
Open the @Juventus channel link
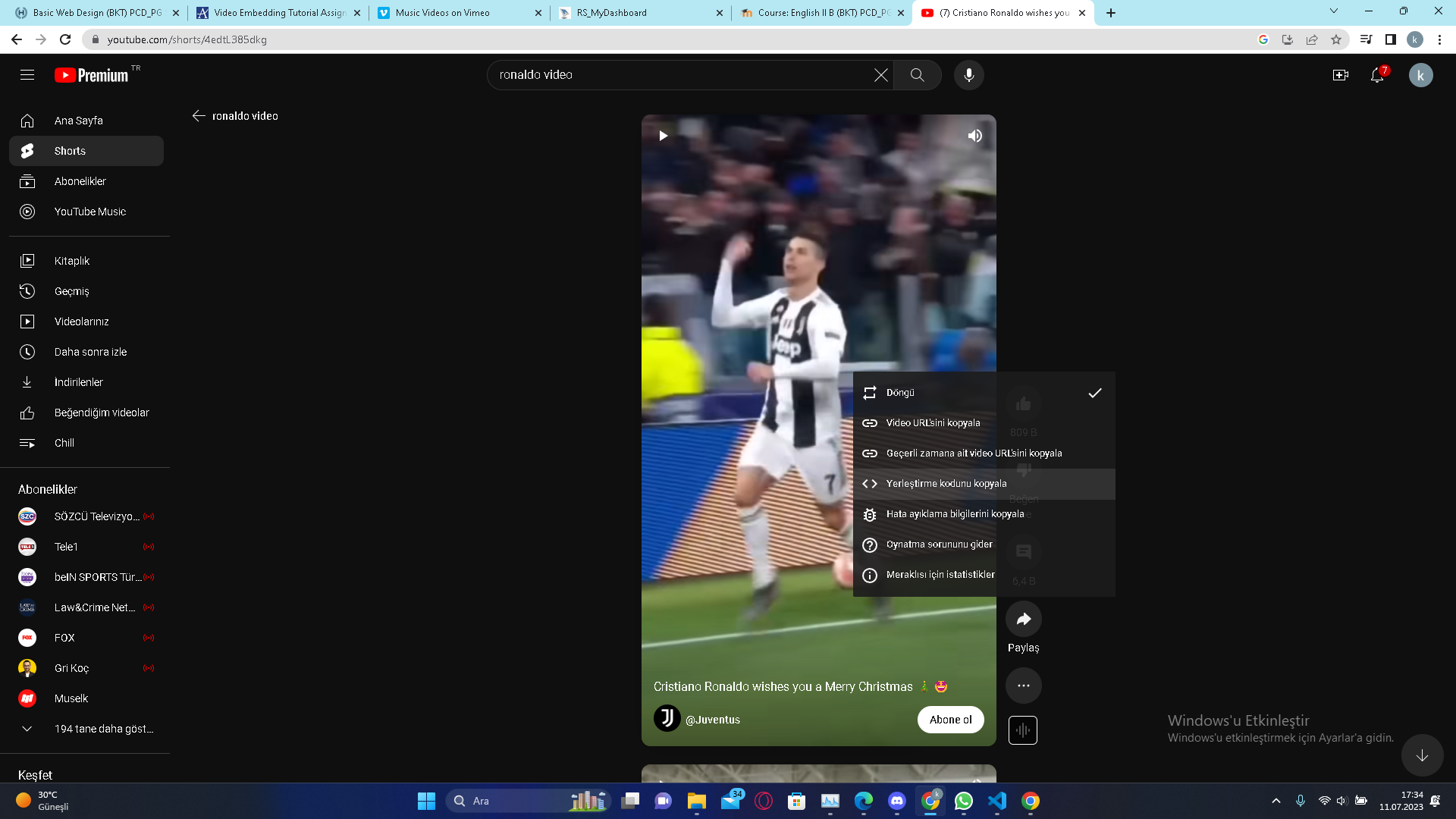coord(712,720)
